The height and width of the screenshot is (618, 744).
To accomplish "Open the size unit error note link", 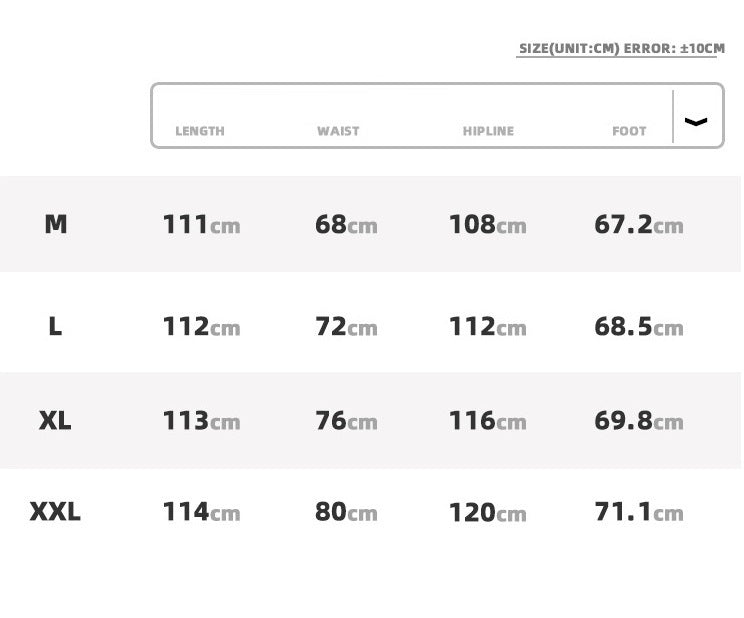I will click(621, 48).
